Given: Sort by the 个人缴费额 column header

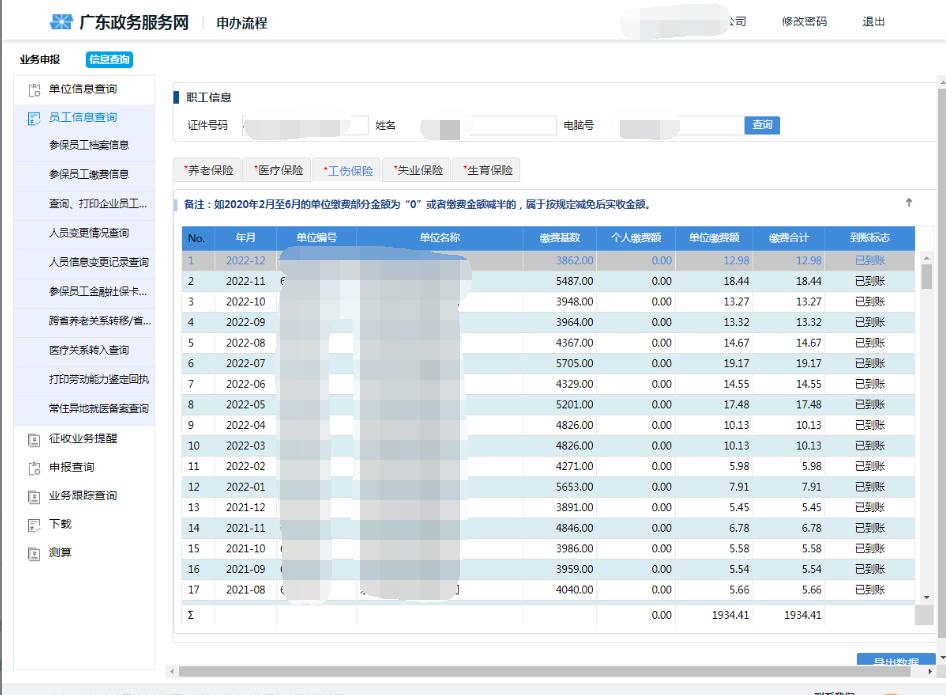Looking at the screenshot, I should (636, 238).
